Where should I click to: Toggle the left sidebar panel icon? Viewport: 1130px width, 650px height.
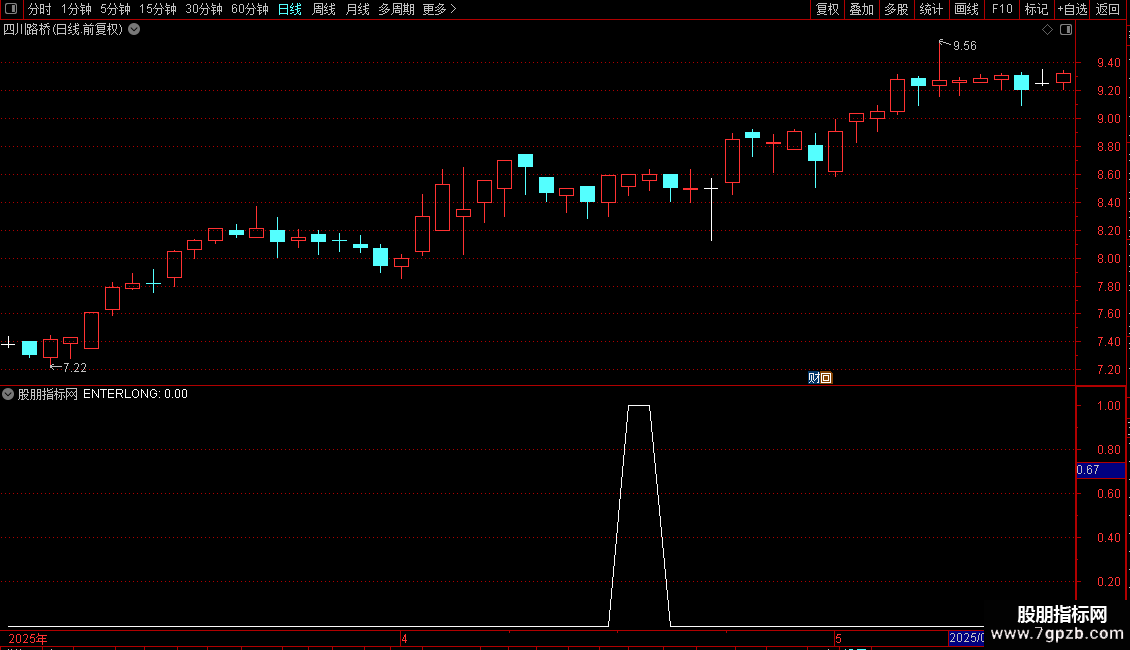[11, 9]
